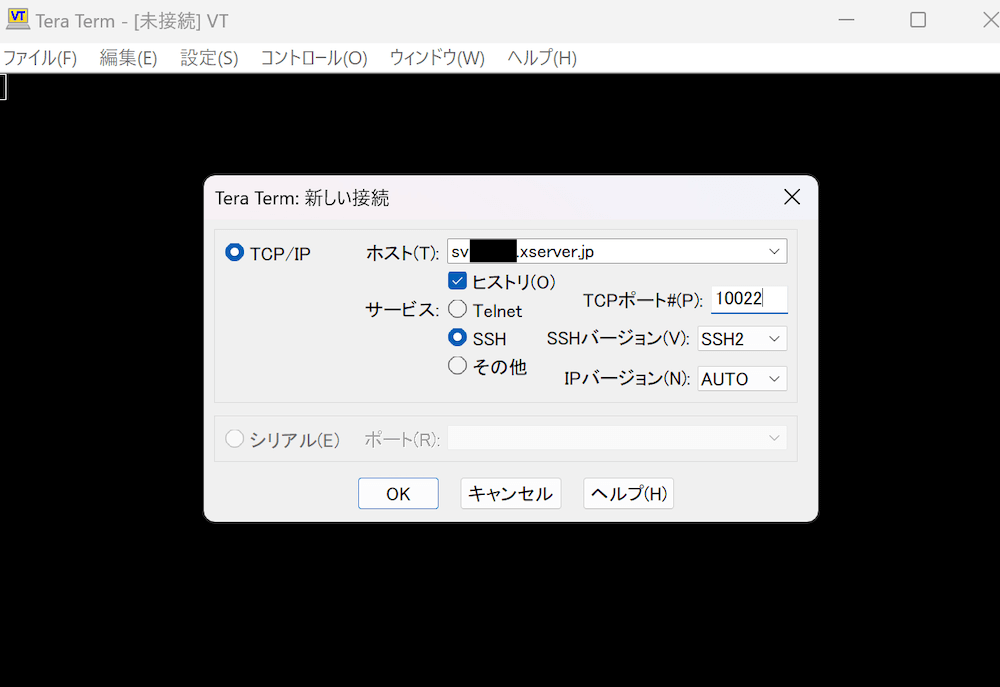Select the その他 service option

coord(457,366)
